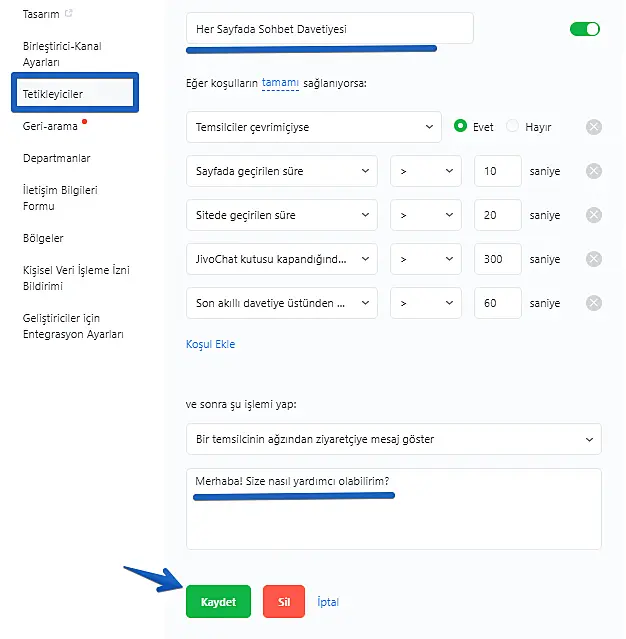
Task: Remove the 'Temsilciler çevrimiçiyse' condition
Action: (x=593, y=127)
